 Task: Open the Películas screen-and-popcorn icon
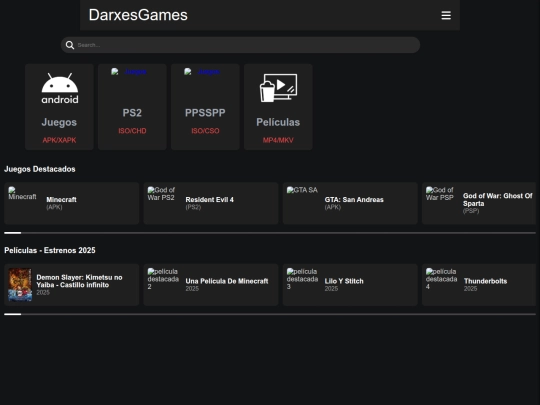(x=278, y=88)
